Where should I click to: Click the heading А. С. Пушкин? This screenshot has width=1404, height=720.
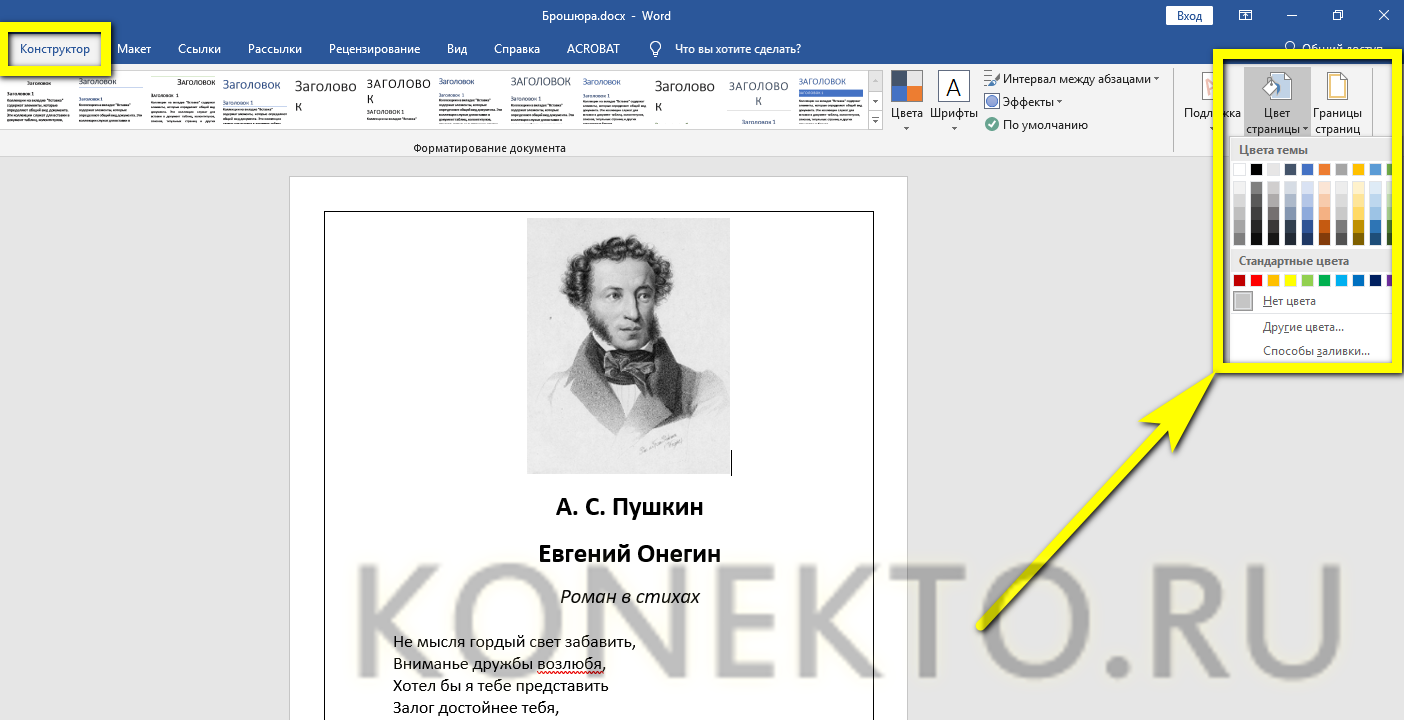(629, 507)
